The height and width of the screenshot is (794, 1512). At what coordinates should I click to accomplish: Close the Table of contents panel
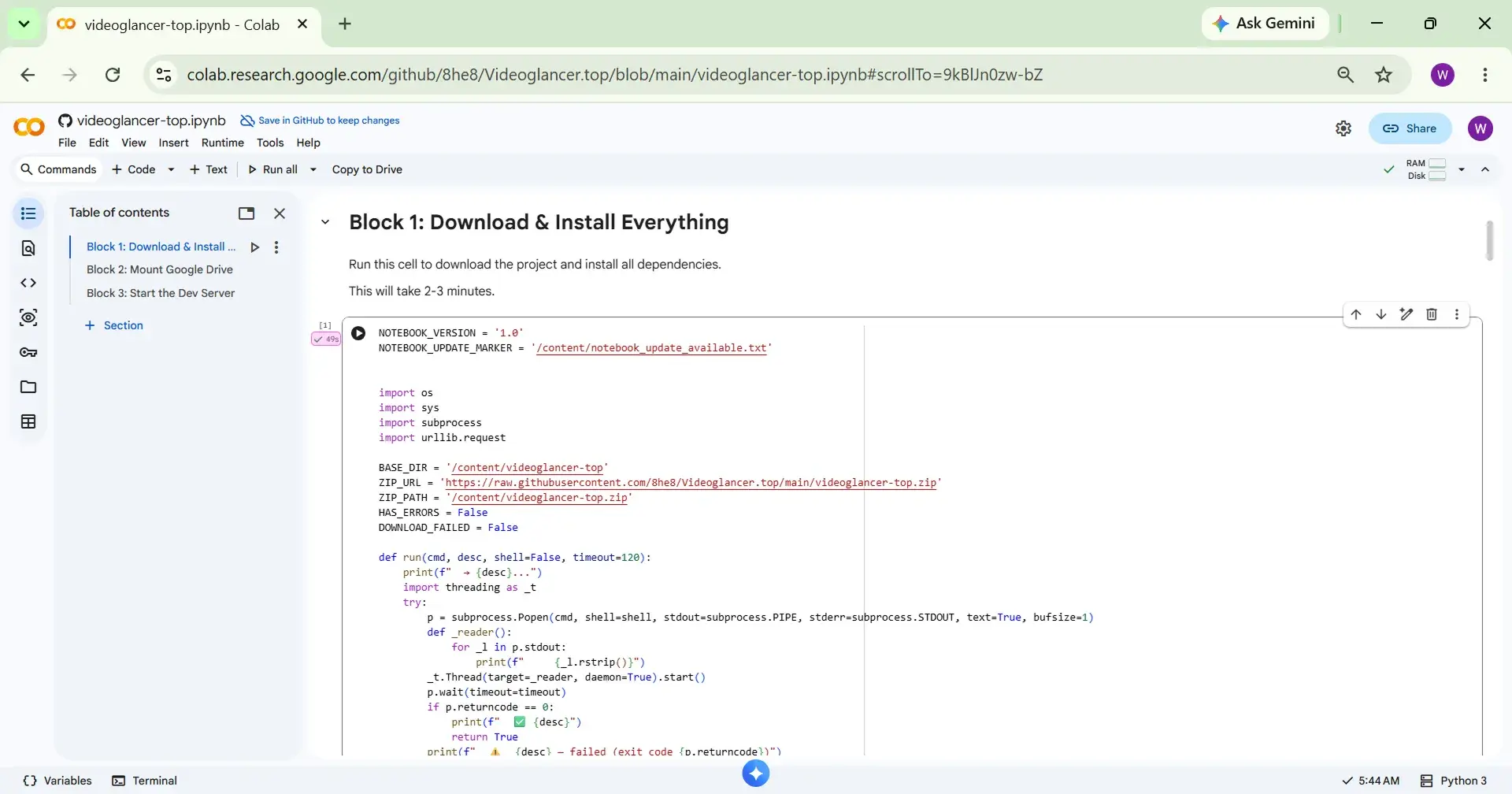click(x=280, y=213)
